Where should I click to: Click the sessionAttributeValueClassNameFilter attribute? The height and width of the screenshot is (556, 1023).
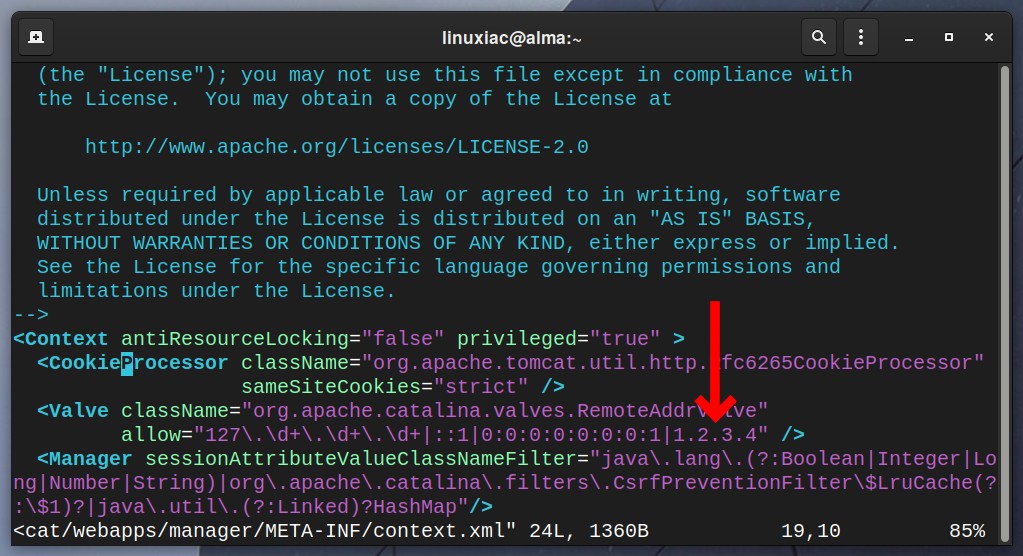361,459
